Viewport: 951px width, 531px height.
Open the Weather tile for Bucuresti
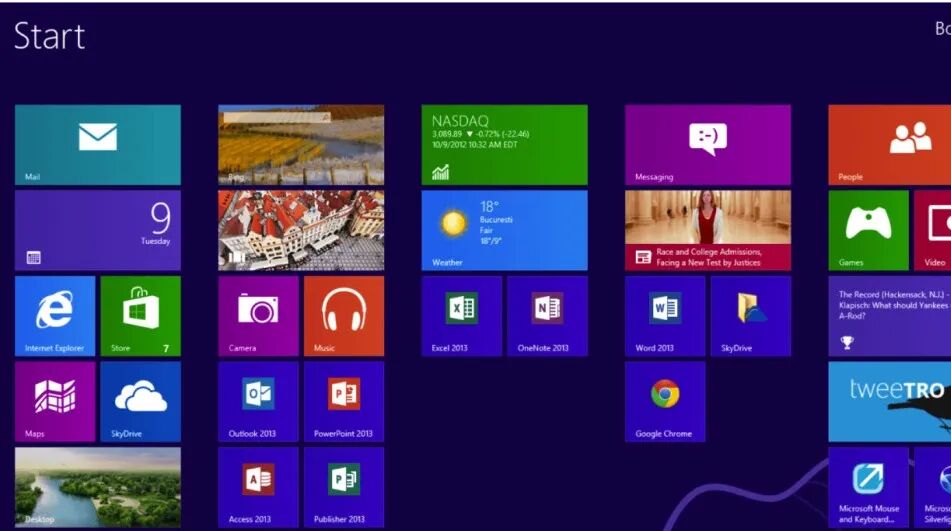(x=505, y=230)
